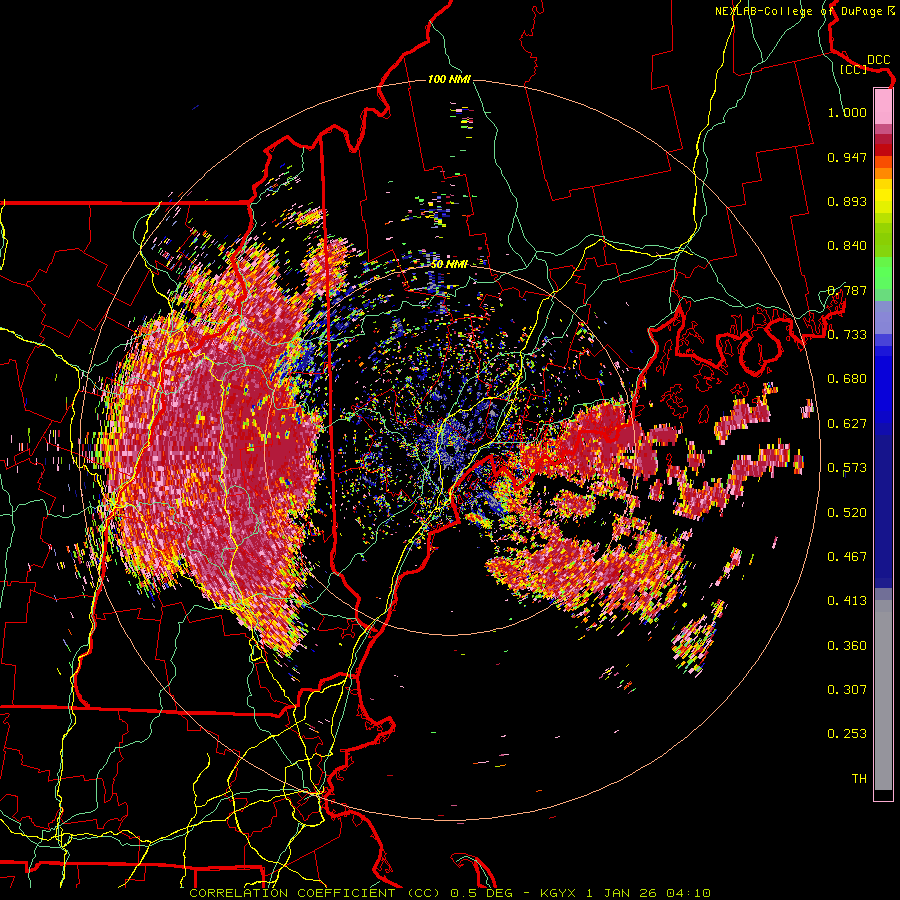900x900 pixels.
Task: Select the 0.947 scale value
Action: click(847, 157)
